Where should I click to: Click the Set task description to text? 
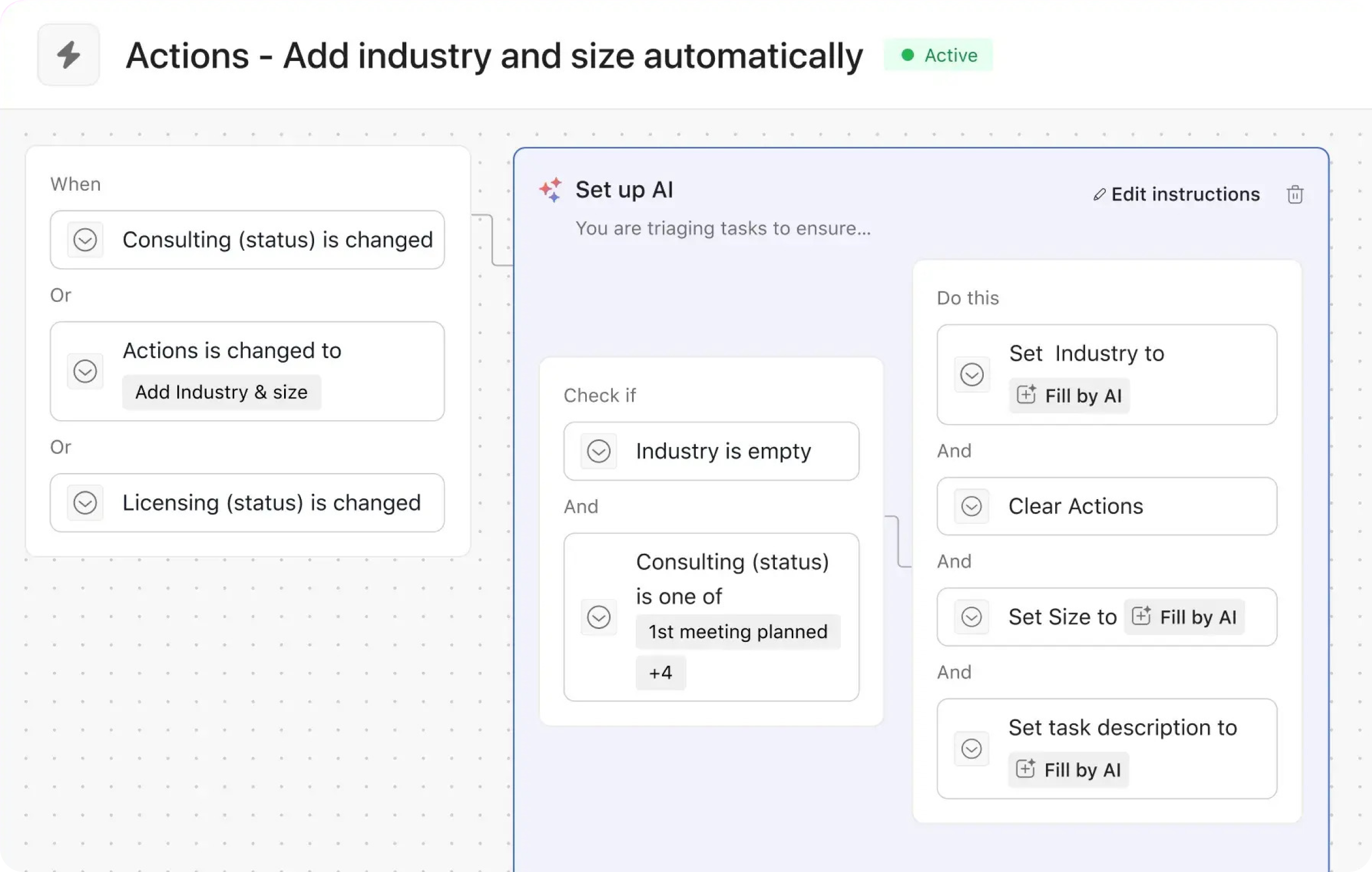1122,728
